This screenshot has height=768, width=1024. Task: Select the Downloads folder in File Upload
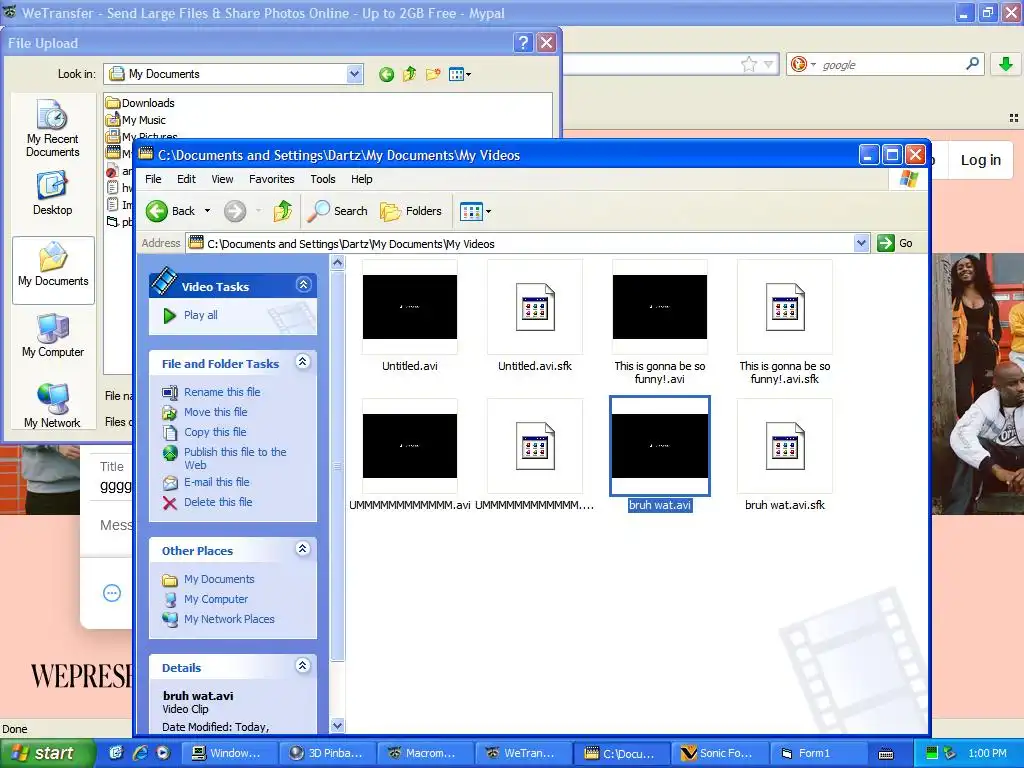(x=140, y=103)
